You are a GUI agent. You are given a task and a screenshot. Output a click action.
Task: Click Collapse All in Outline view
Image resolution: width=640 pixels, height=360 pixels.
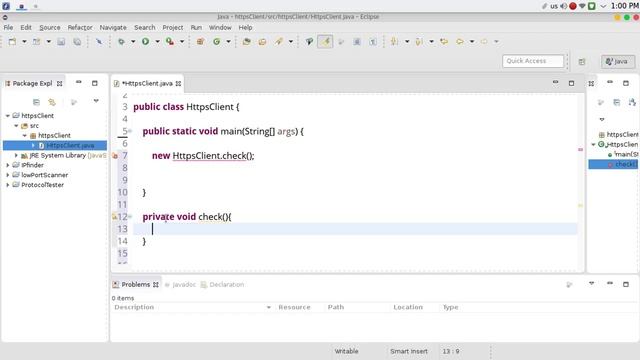(x=617, y=102)
